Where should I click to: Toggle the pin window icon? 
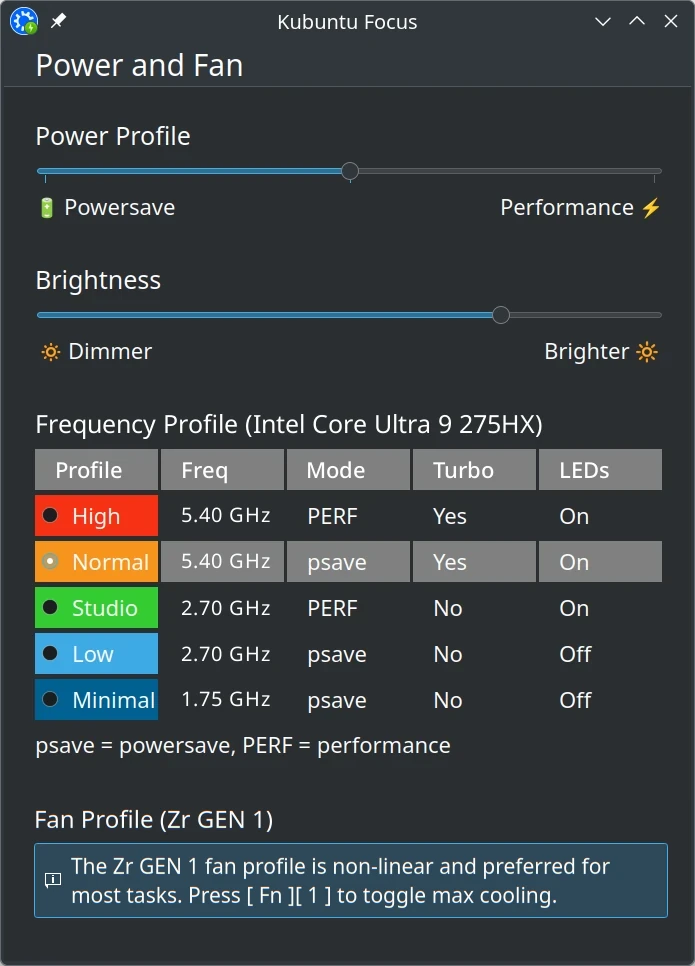coord(58,22)
